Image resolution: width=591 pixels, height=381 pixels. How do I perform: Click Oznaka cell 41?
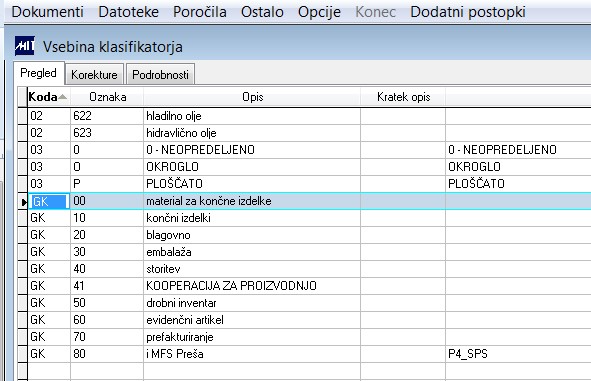(x=107, y=286)
